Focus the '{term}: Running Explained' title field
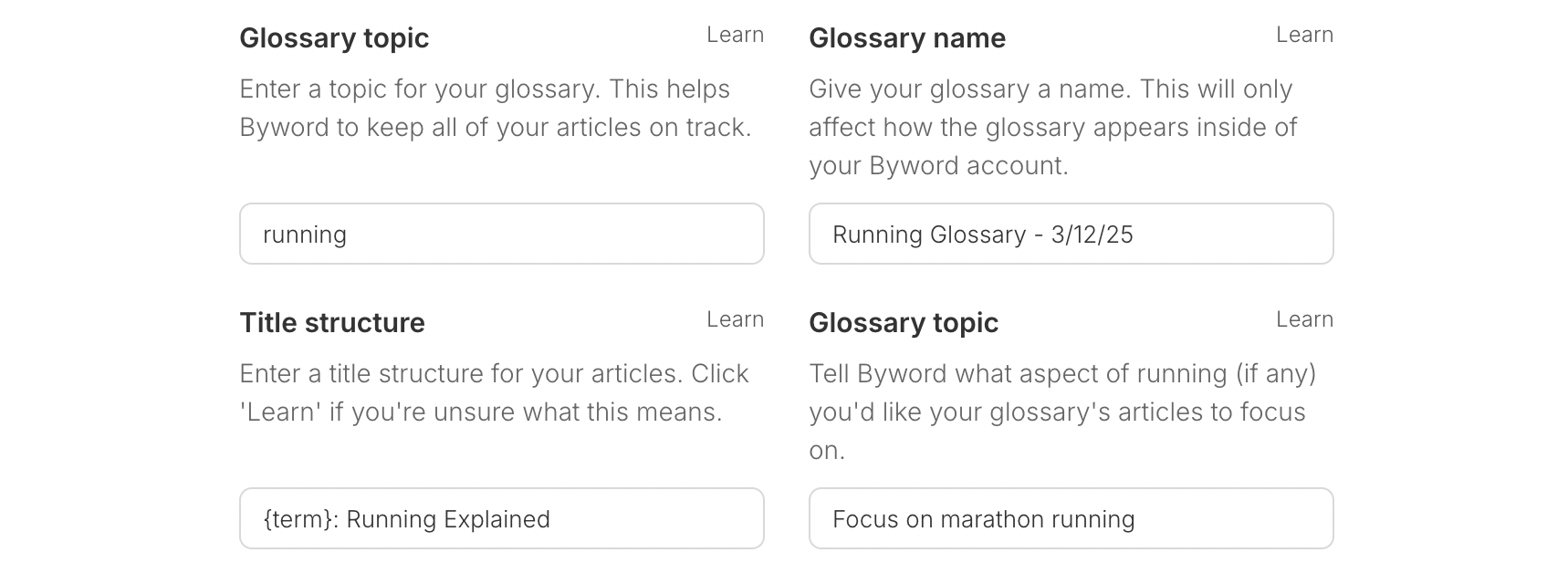The height and width of the screenshot is (584, 1568). [502, 518]
